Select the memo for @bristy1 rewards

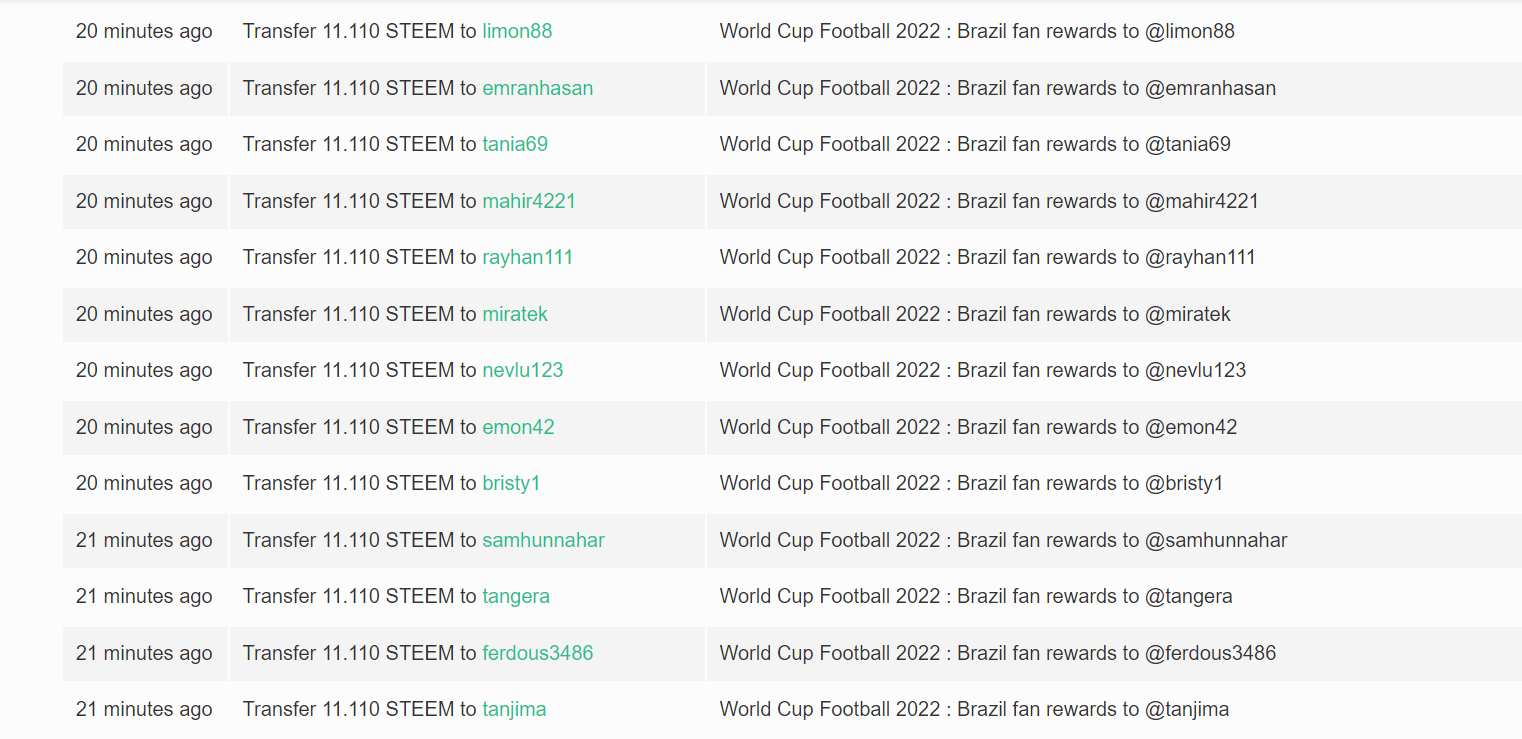click(971, 483)
